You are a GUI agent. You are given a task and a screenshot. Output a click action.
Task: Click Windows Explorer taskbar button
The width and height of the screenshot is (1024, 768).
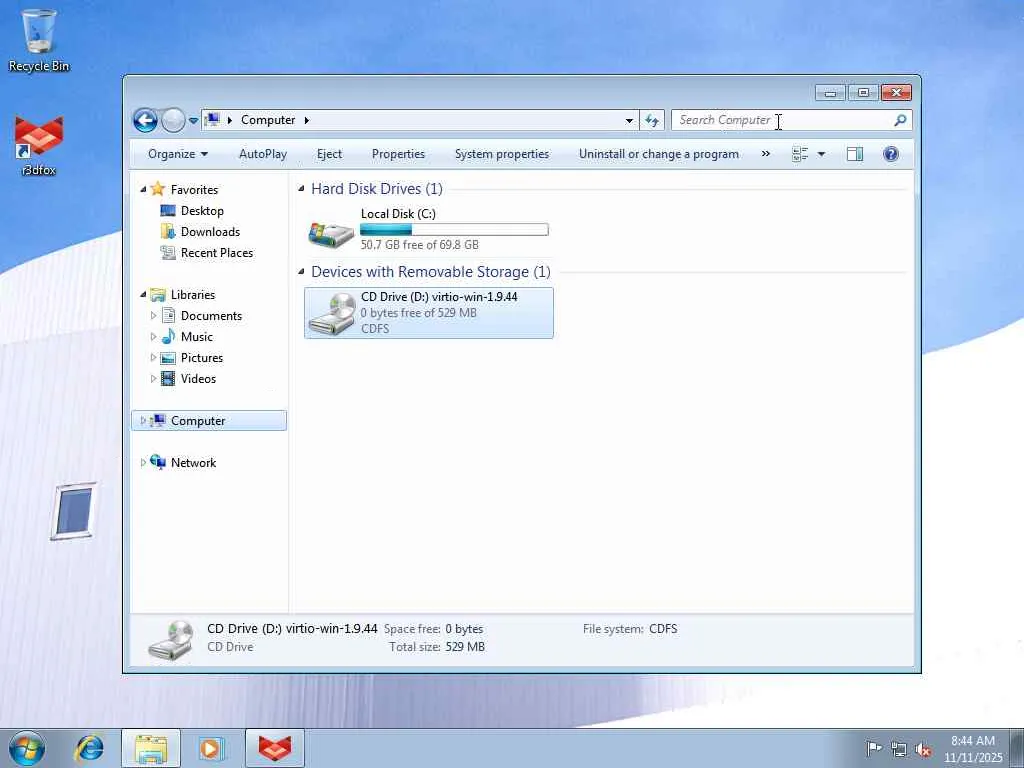point(151,748)
